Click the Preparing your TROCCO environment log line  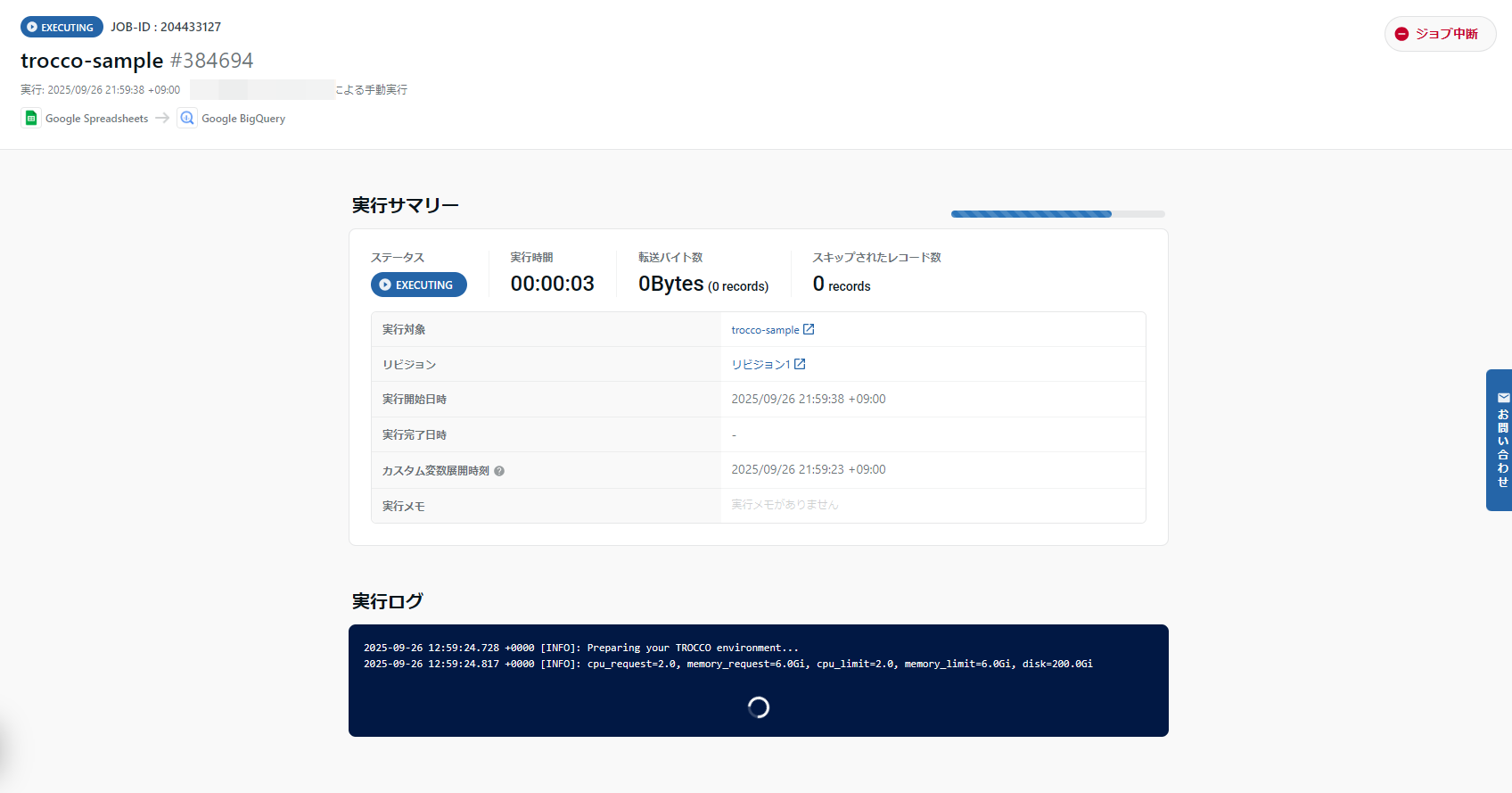tap(580, 648)
